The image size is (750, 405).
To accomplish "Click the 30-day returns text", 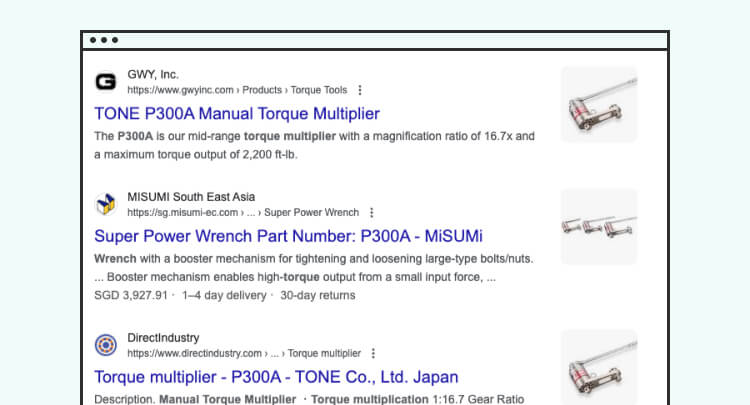I will 318,296.
